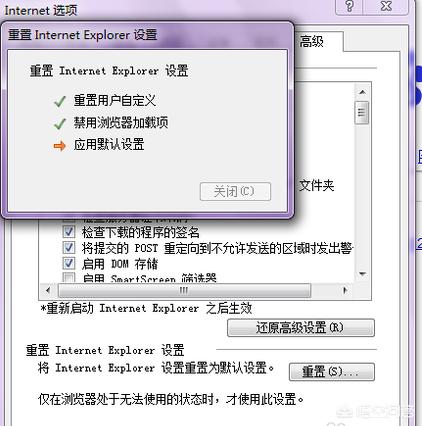Click the horizontal scrollbar left arrow
Viewport: 422px width, 426px height.
48,290
